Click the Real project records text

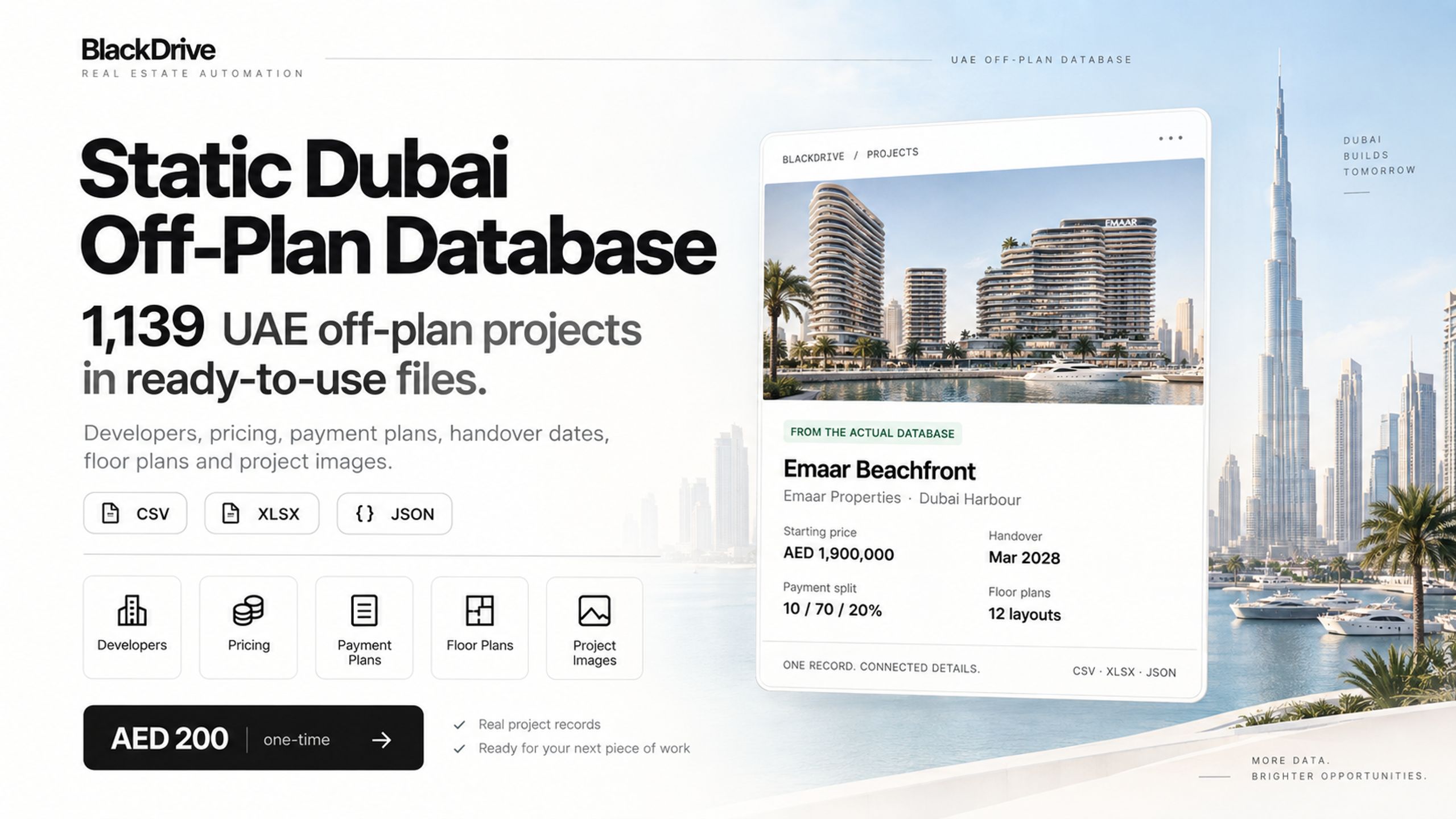[x=539, y=725]
